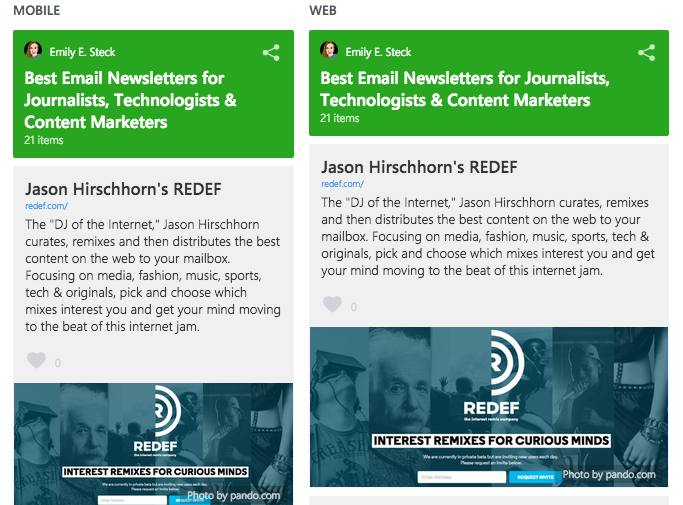Click the 21 items count in Web view

340,118
